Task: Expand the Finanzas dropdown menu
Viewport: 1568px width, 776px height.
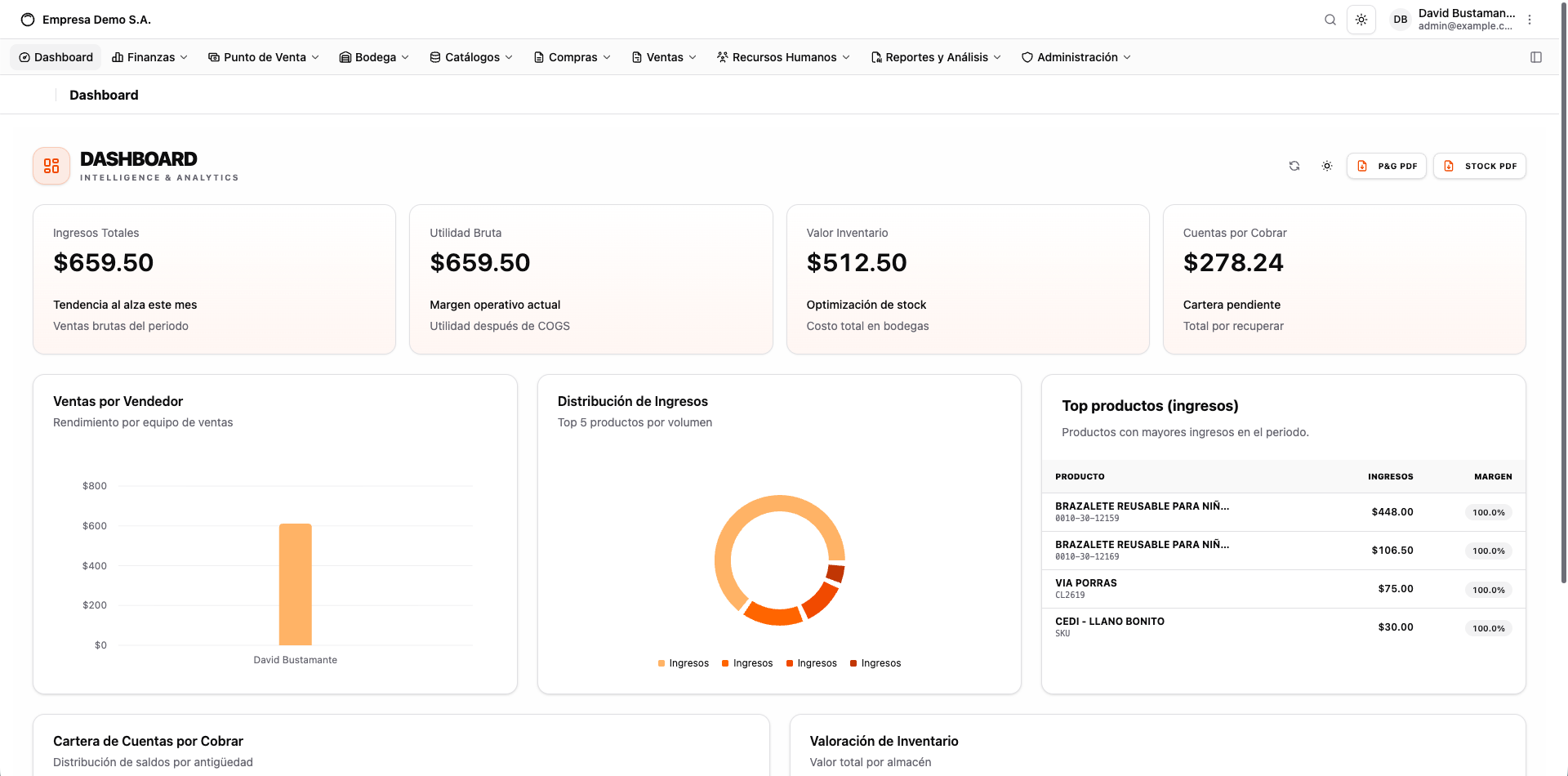Action: (x=149, y=57)
